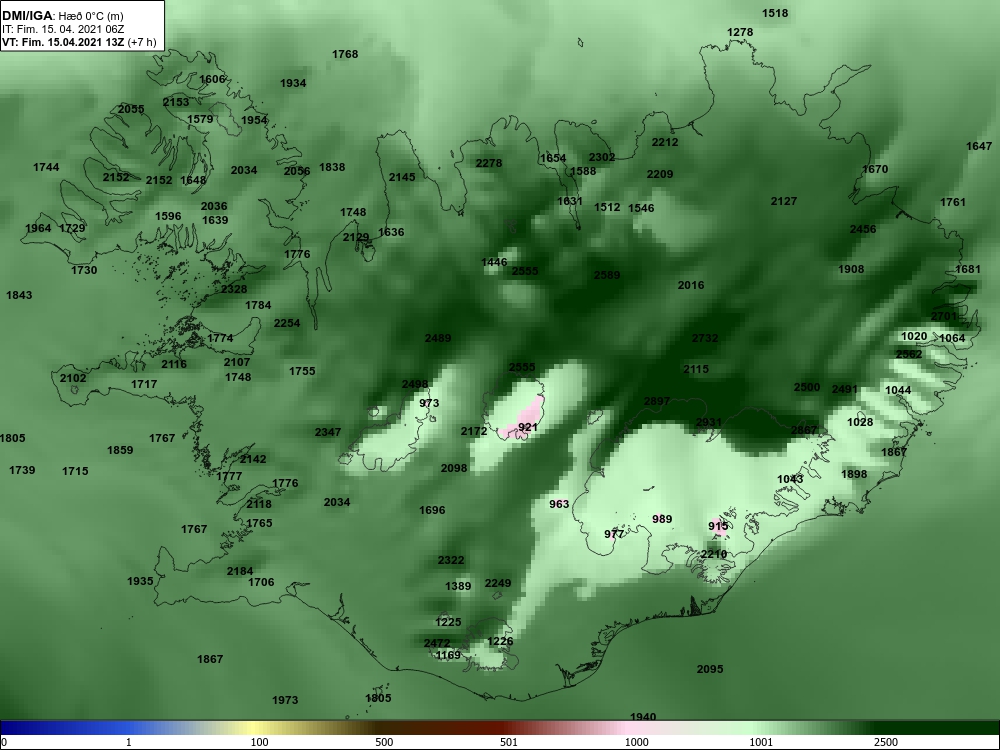Viewport: 1000px width, 750px height.
Task: Select the value 2153
Action: [x=175, y=103]
